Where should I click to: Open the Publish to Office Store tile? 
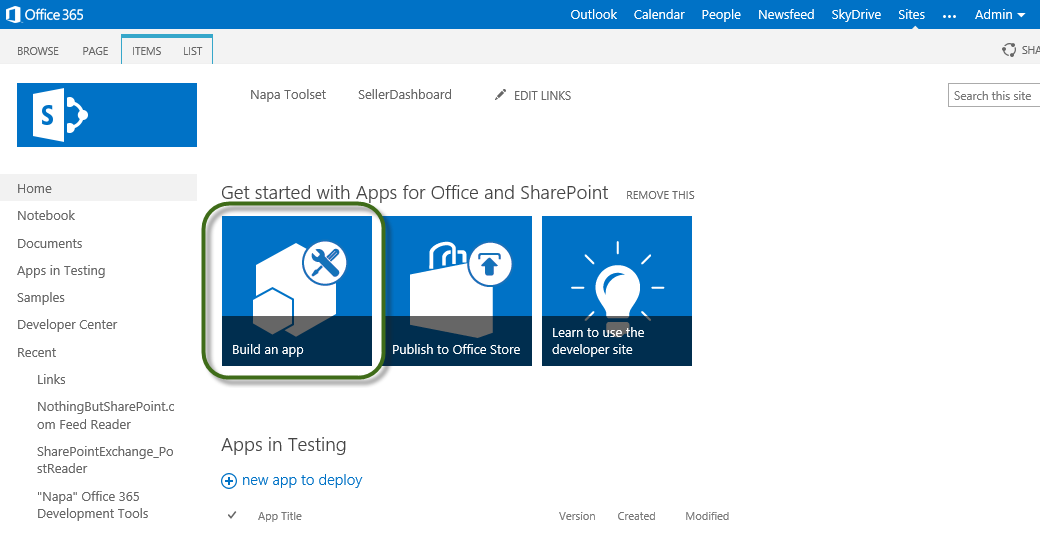tap(457, 290)
